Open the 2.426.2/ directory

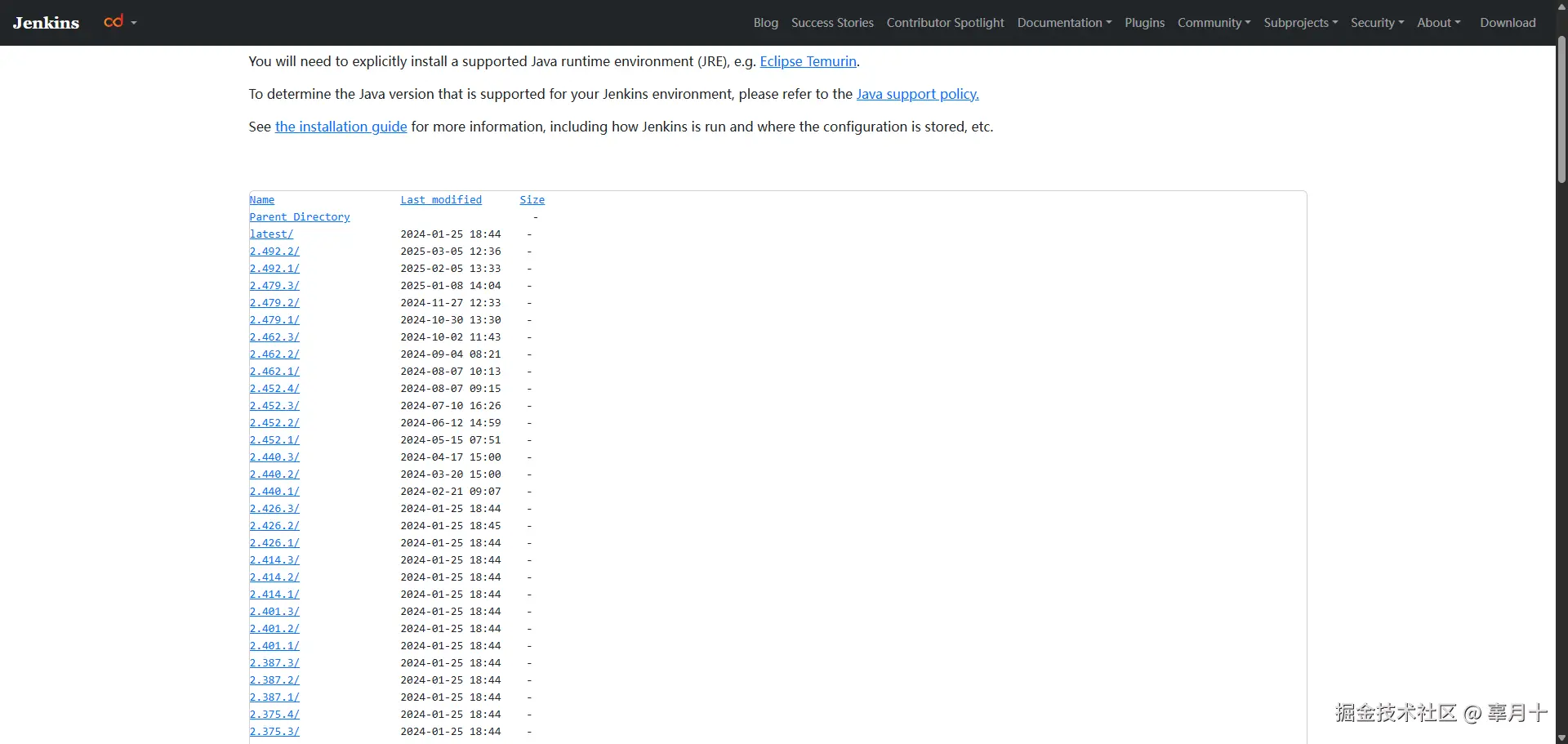point(274,526)
